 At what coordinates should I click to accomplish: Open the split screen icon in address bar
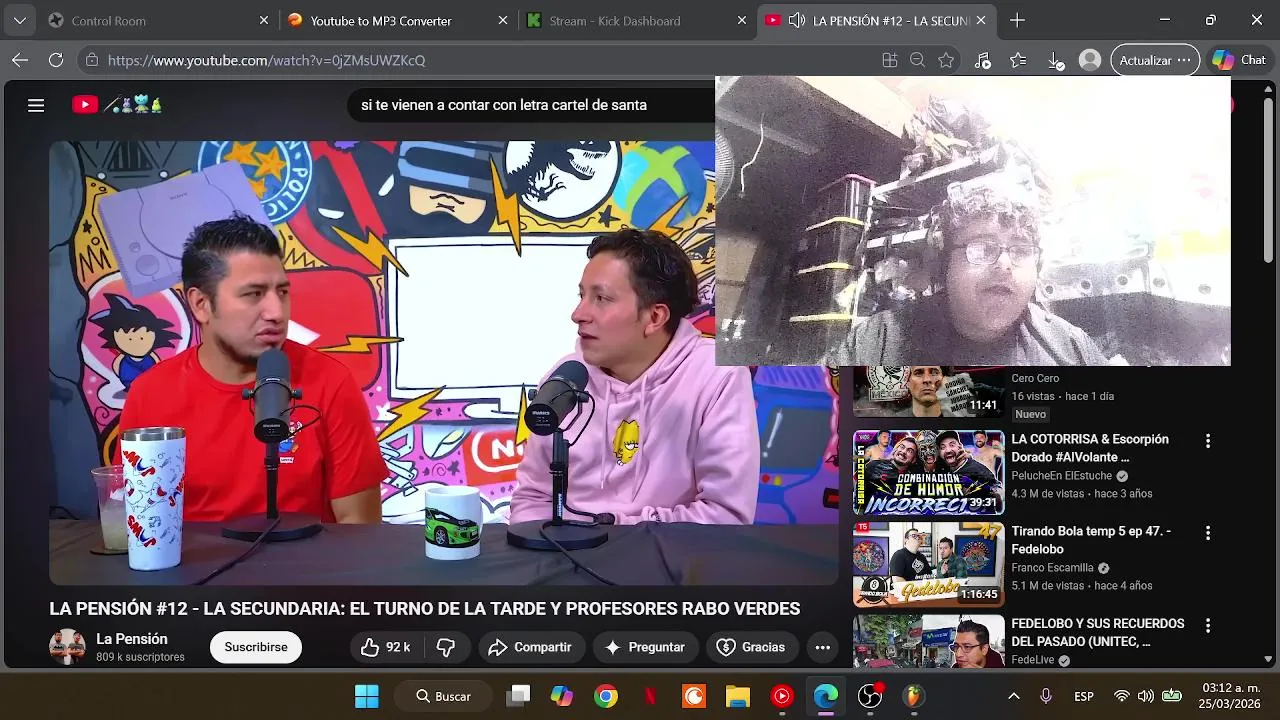889,60
